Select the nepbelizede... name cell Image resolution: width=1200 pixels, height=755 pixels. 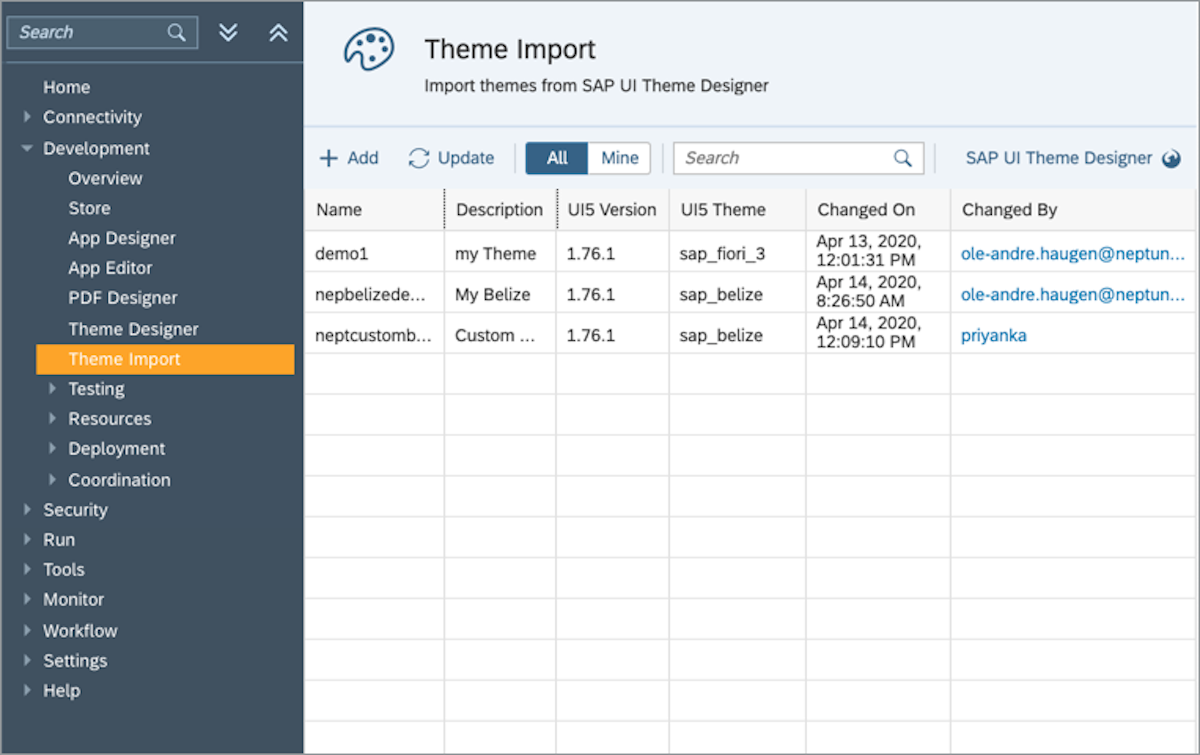point(374,295)
